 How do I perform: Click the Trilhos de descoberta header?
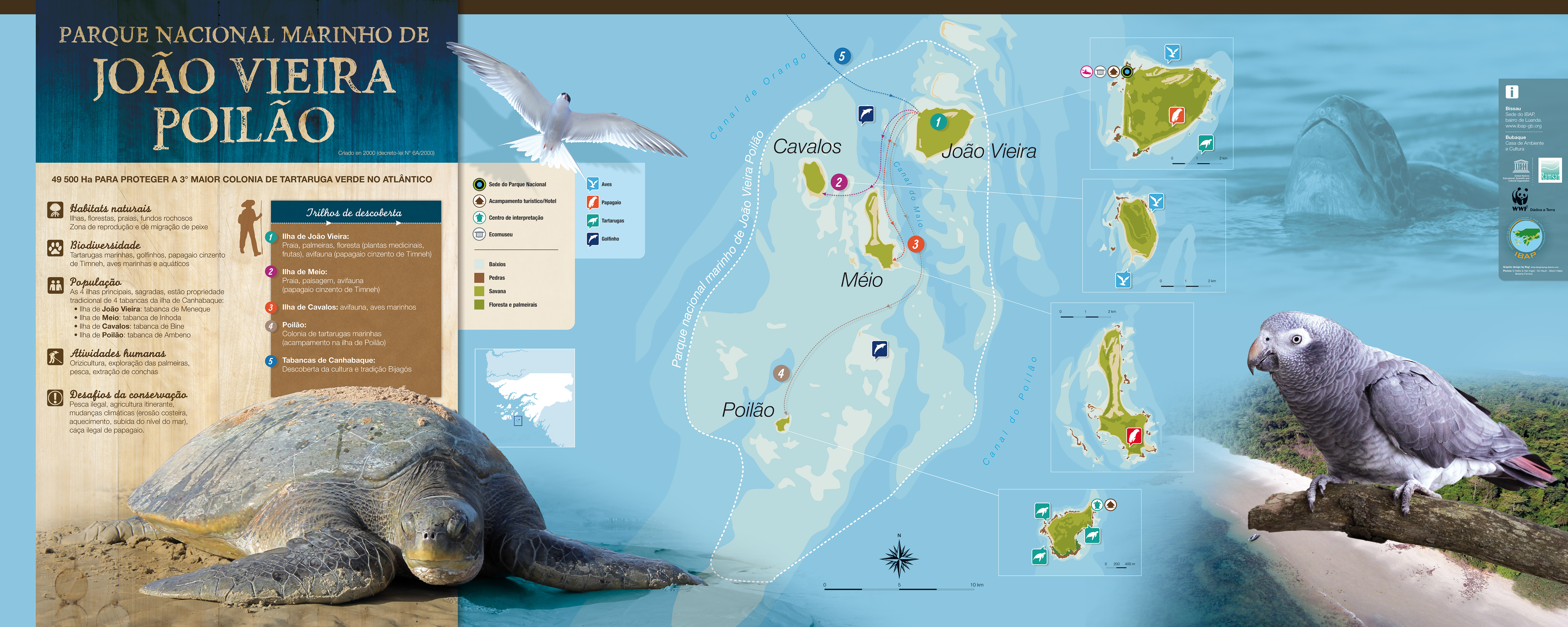click(355, 212)
